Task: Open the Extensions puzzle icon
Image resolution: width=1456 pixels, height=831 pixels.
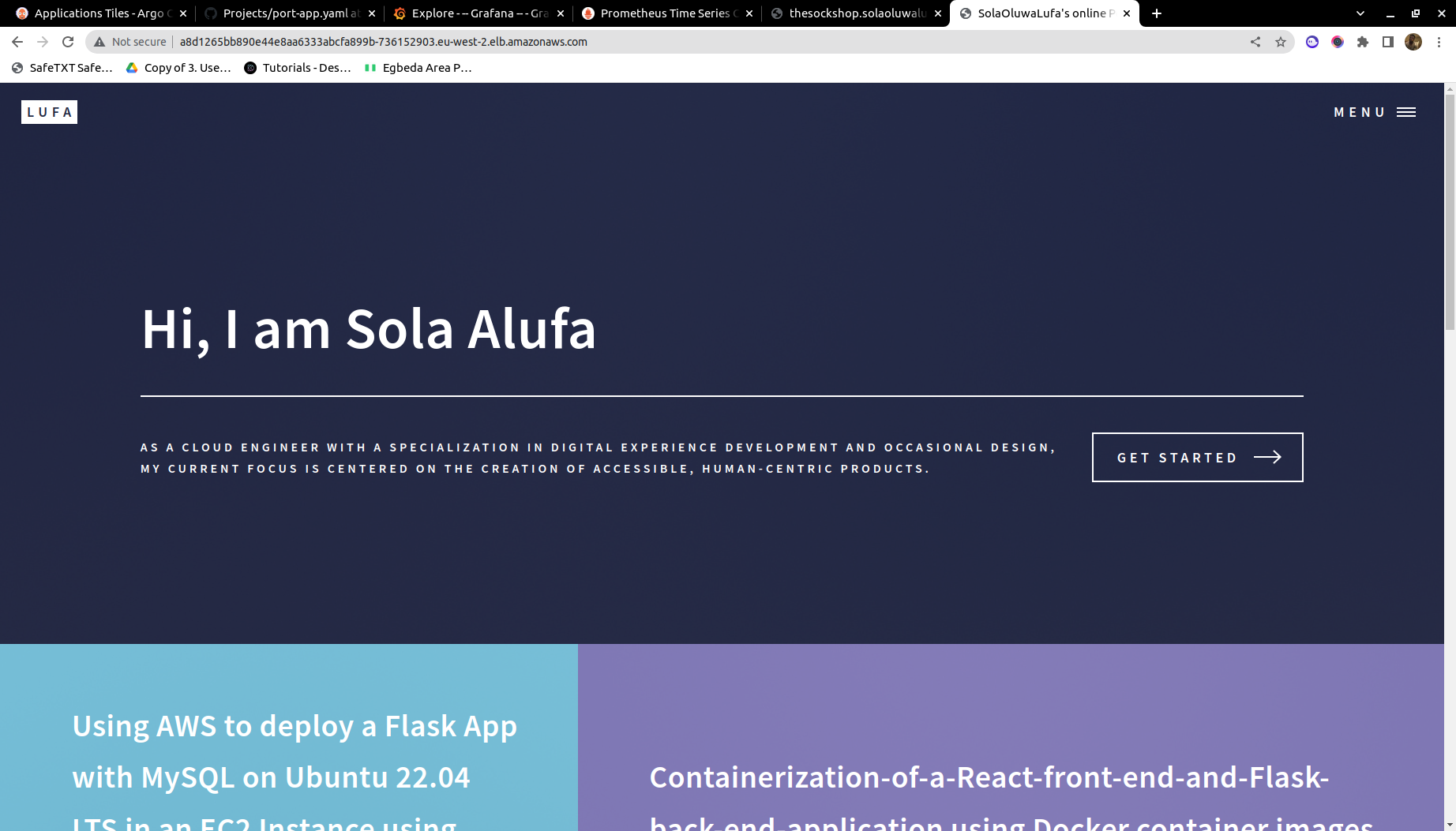Action: point(1363,42)
